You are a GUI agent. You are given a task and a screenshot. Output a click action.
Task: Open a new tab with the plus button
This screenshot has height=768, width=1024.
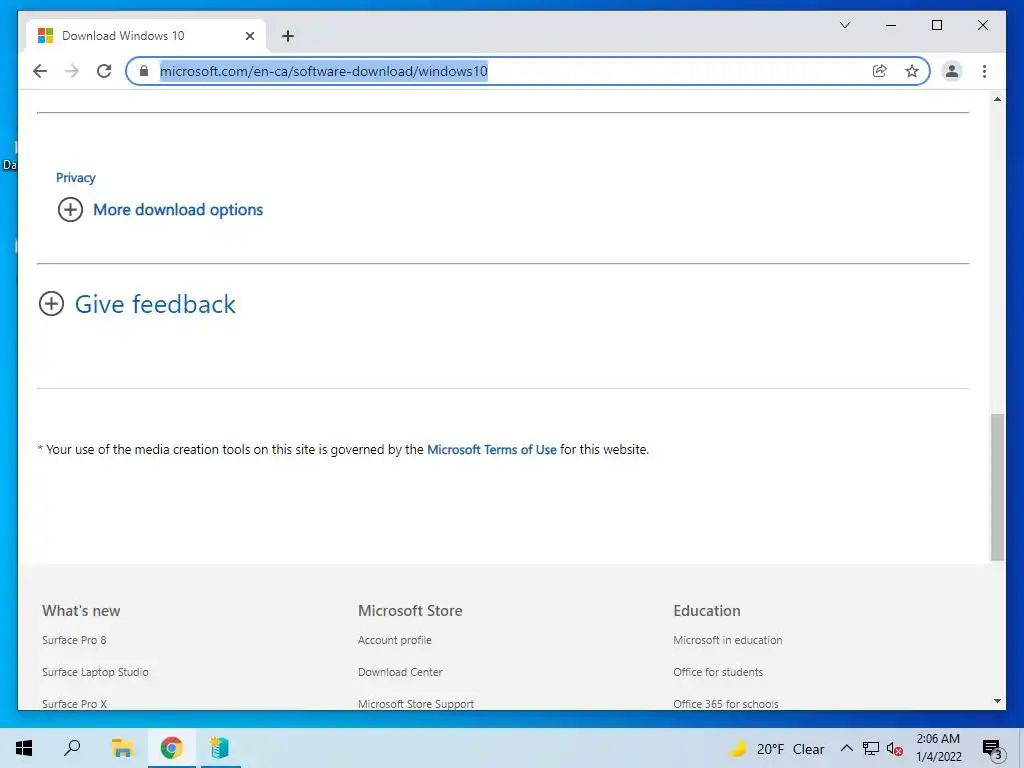coord(288,36)
